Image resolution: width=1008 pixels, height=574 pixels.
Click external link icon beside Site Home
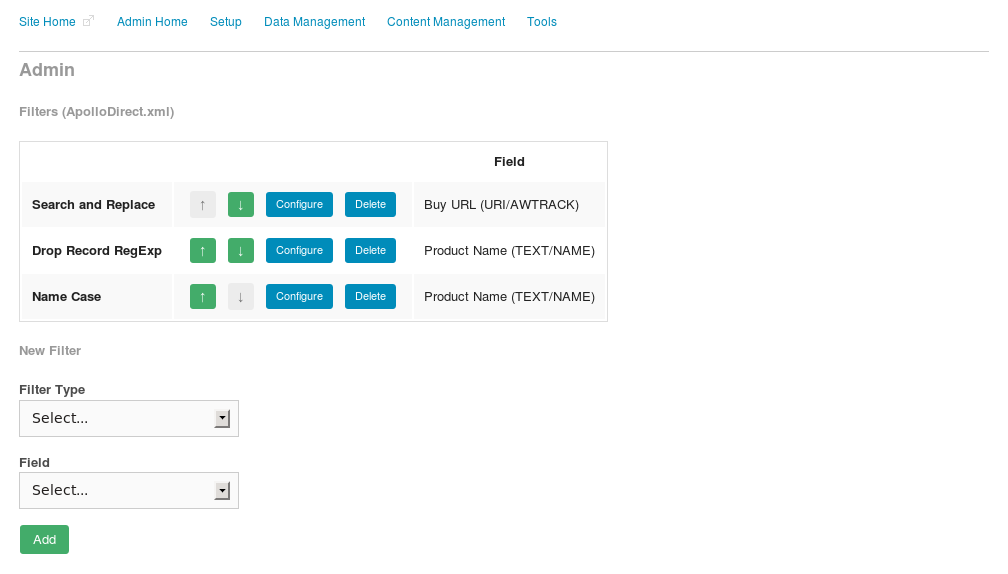[x=89, y=21]
